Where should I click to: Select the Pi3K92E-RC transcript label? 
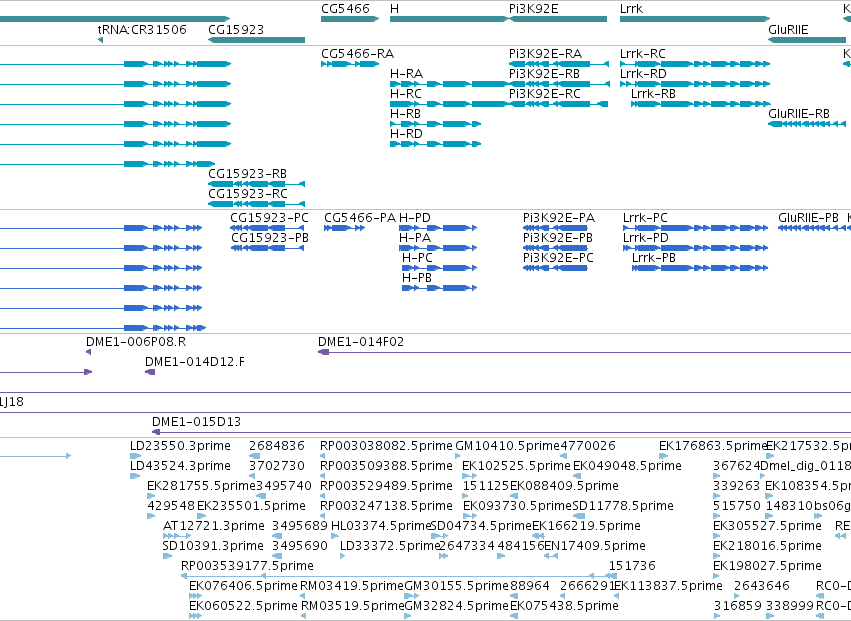click(x=545, y=94)
